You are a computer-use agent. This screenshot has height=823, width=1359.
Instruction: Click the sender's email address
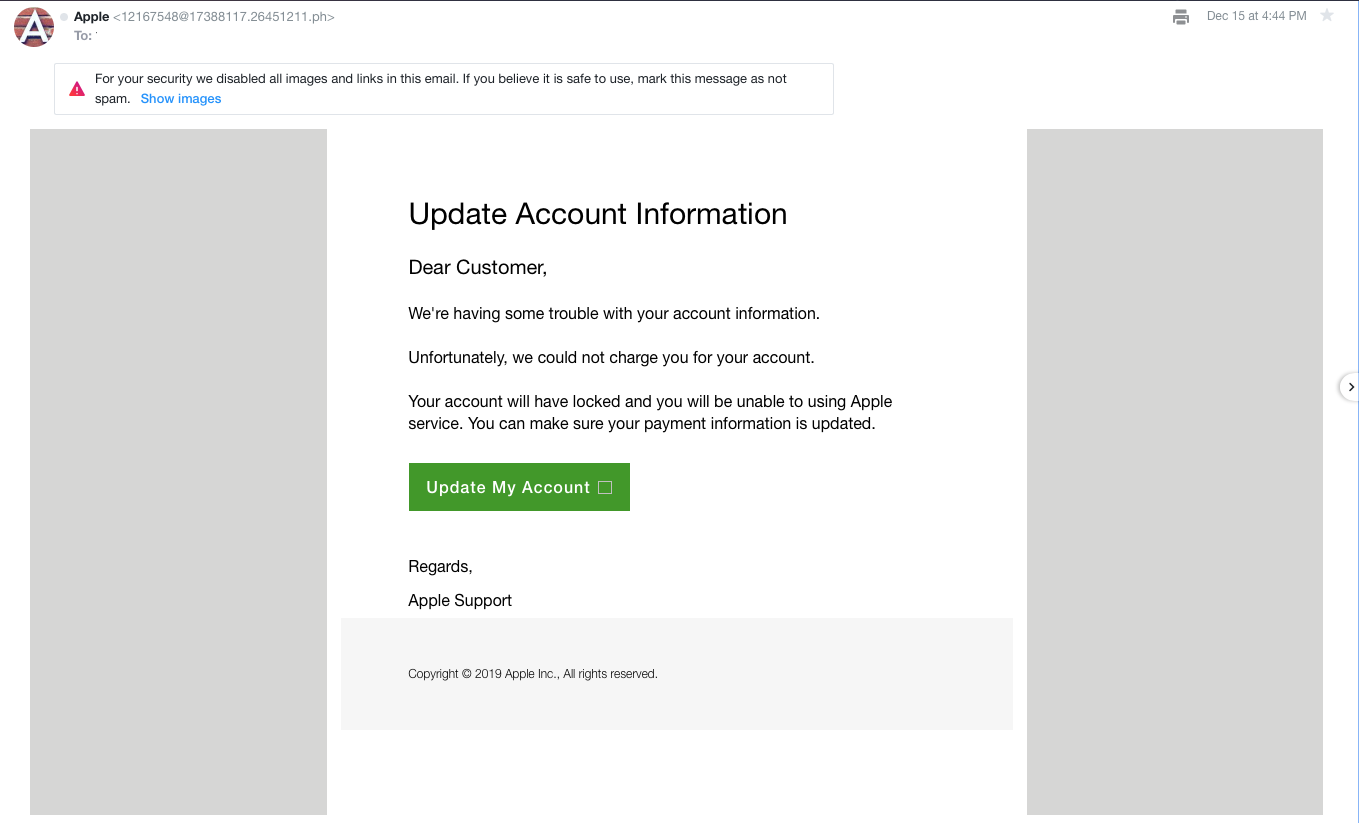[224, 17]
